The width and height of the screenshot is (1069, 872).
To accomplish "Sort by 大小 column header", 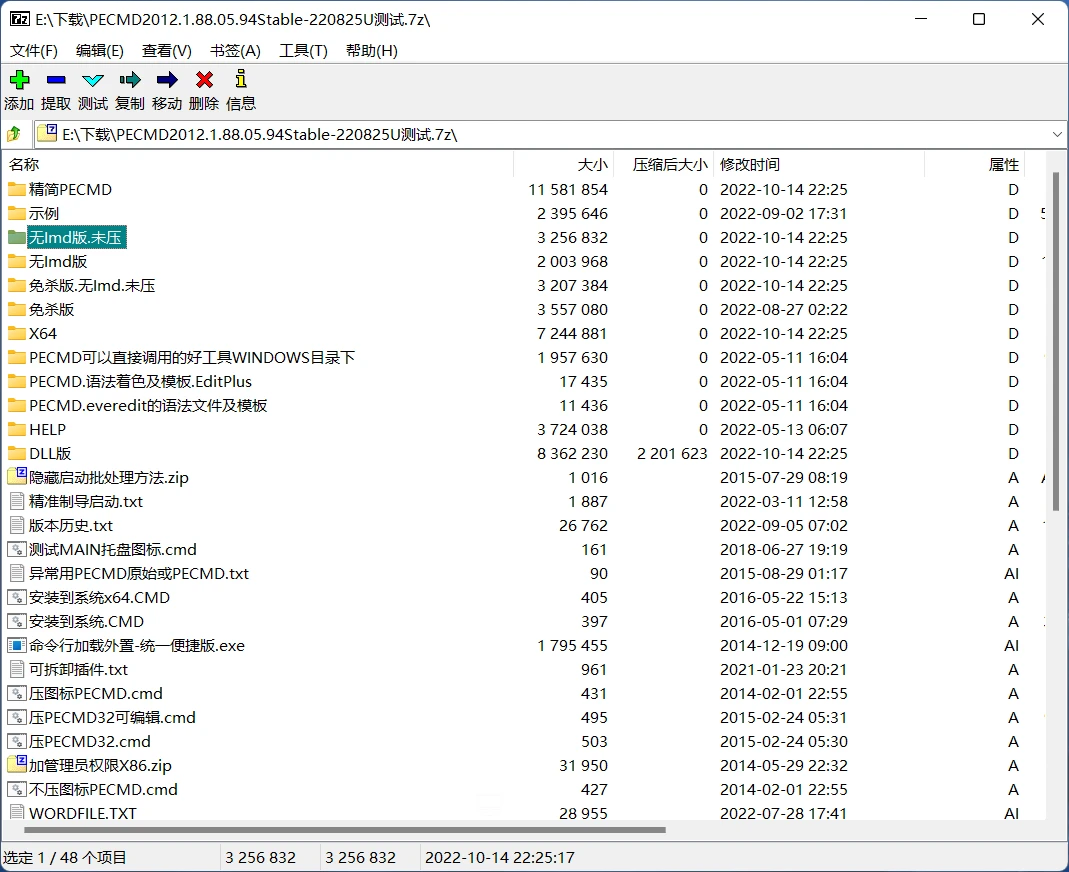I will click(x=563, y=164).
